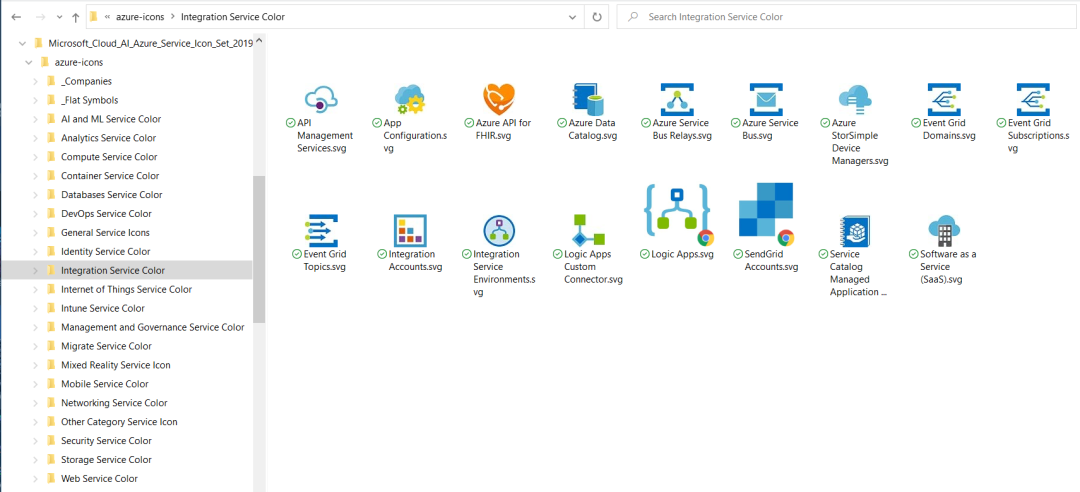The width and height of the screenshot is (1080, 492).
Task: Click the Logic Apps.svg file name label
Action: [x=682, y=254]
